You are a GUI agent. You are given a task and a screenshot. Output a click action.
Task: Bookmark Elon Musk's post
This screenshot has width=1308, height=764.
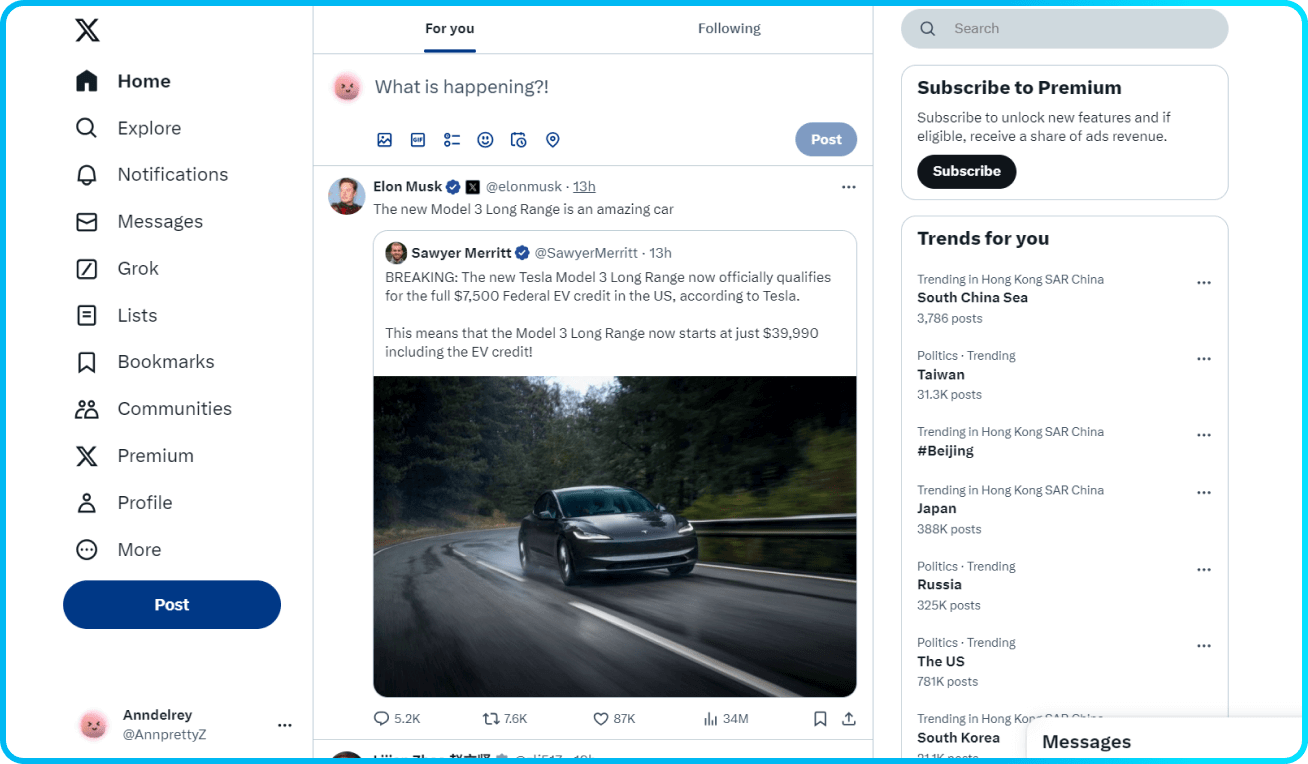tap(820, 719)
